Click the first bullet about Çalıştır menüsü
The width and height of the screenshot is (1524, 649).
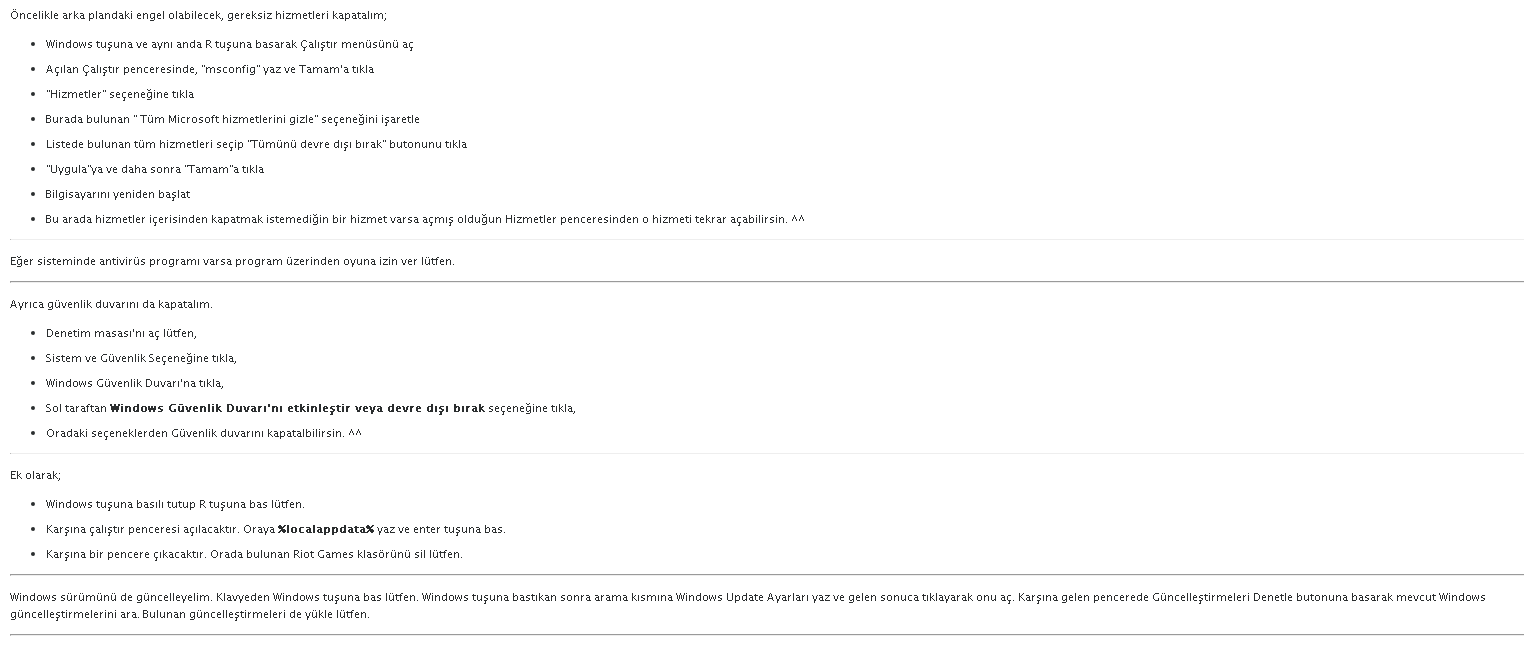(229, 44)
